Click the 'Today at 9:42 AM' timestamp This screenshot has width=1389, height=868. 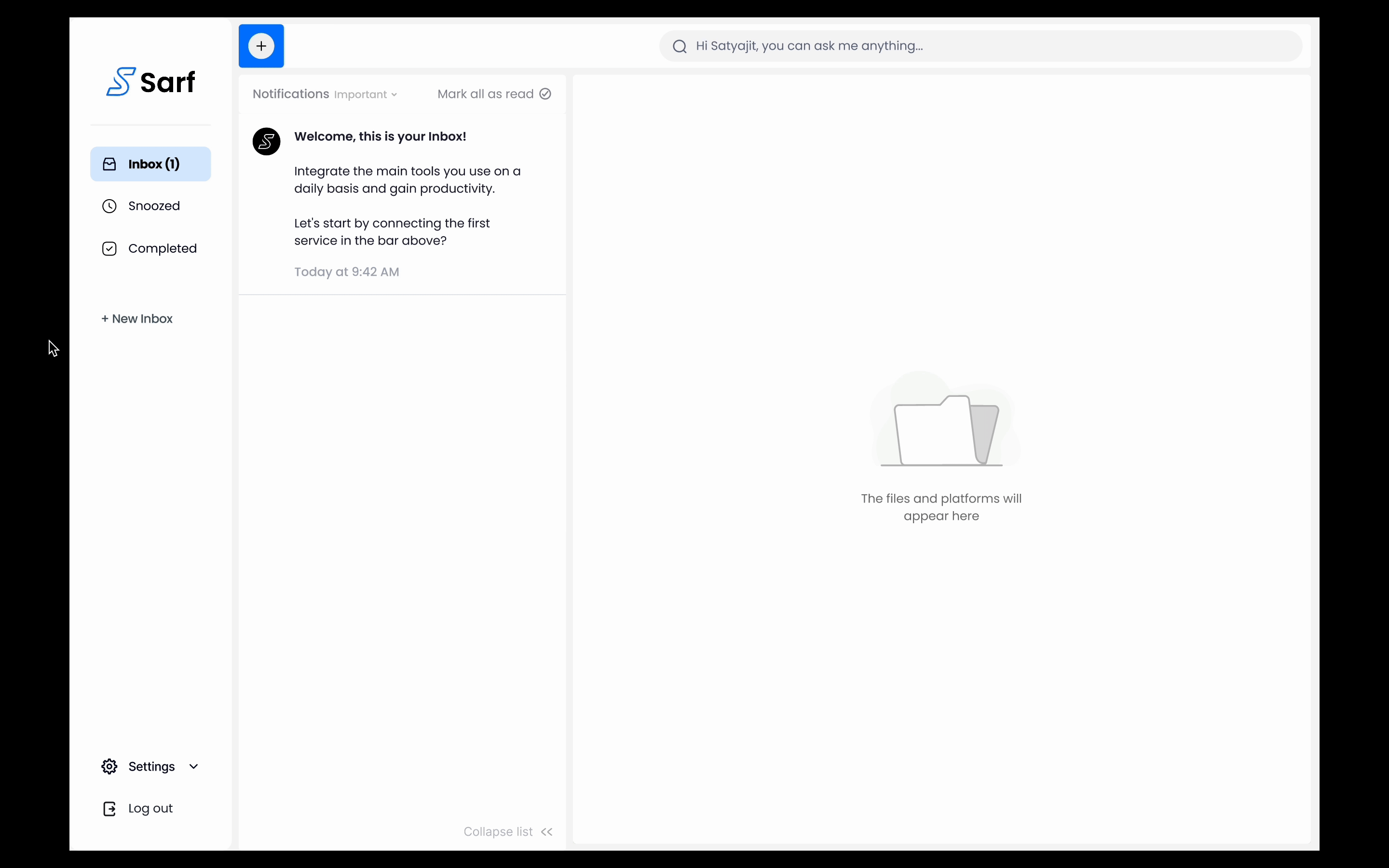347,272
